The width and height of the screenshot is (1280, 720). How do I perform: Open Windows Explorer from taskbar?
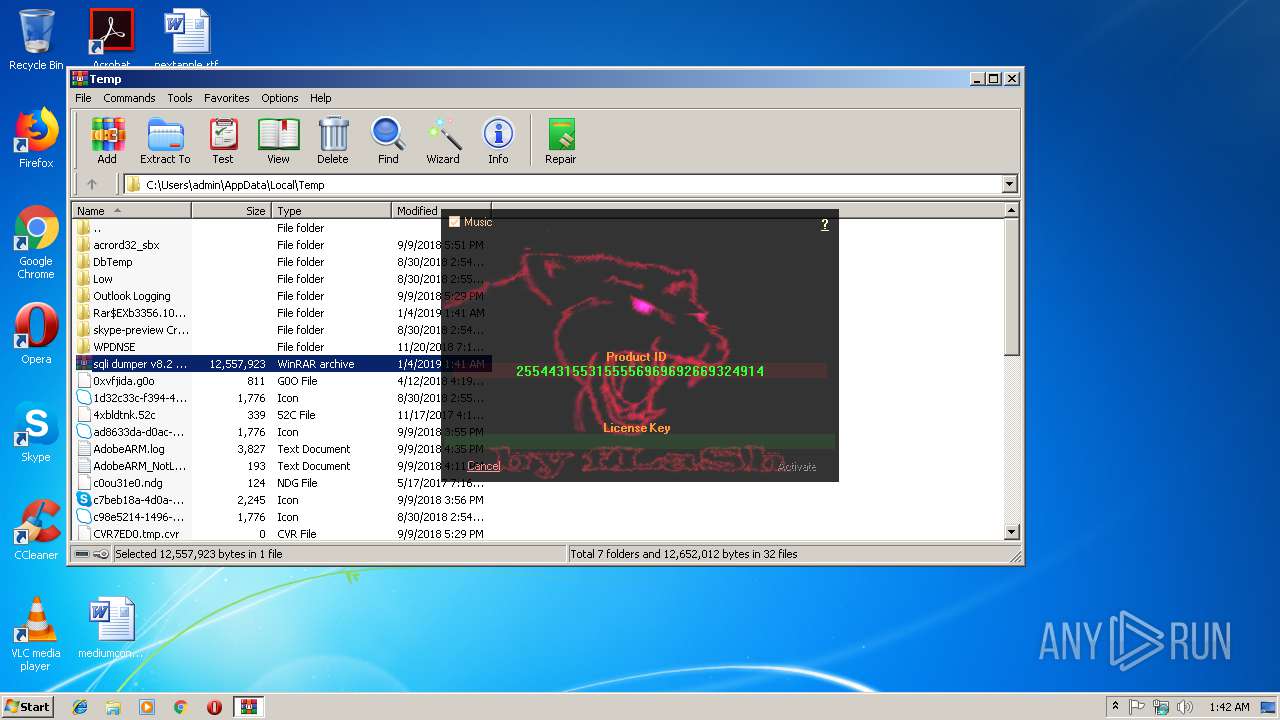pyautogui.click(x=113, y=707)
